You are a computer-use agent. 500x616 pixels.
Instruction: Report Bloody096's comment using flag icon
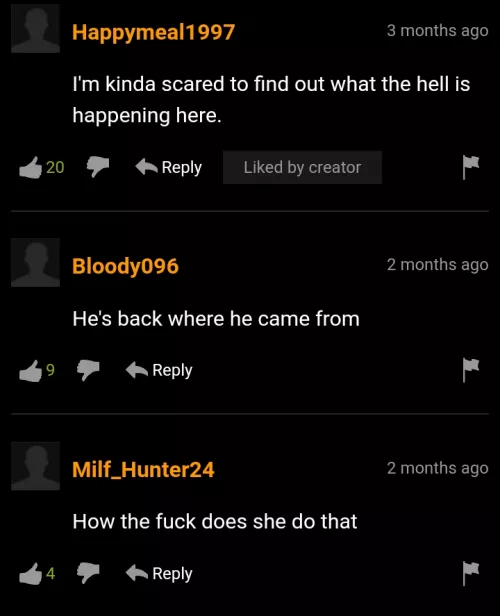pos(471,370)
